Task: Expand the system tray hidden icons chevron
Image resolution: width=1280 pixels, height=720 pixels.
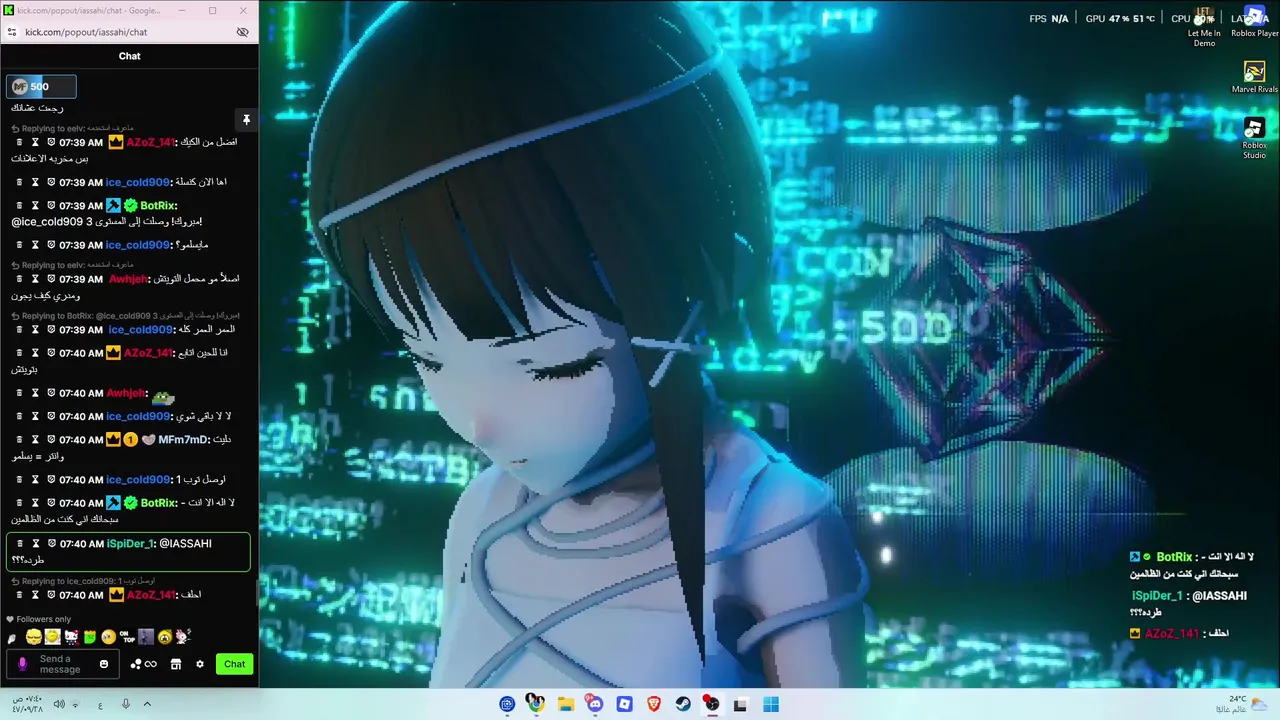Action: pyautogui.click(x=147, y=704)
